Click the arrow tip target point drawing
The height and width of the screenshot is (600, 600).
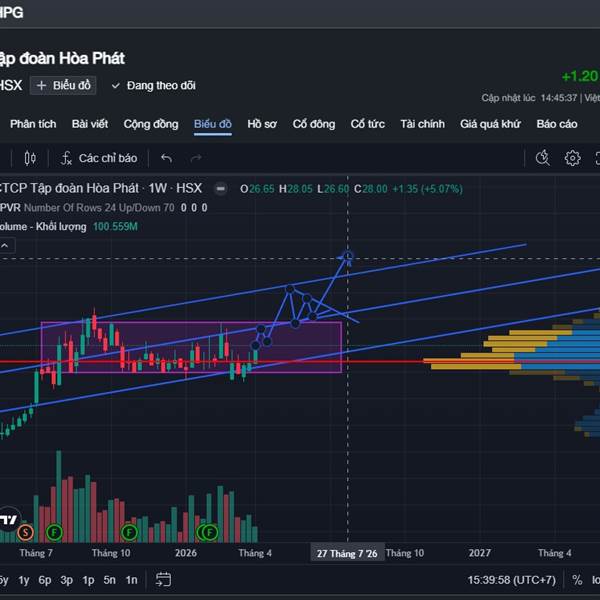point(348,256)
